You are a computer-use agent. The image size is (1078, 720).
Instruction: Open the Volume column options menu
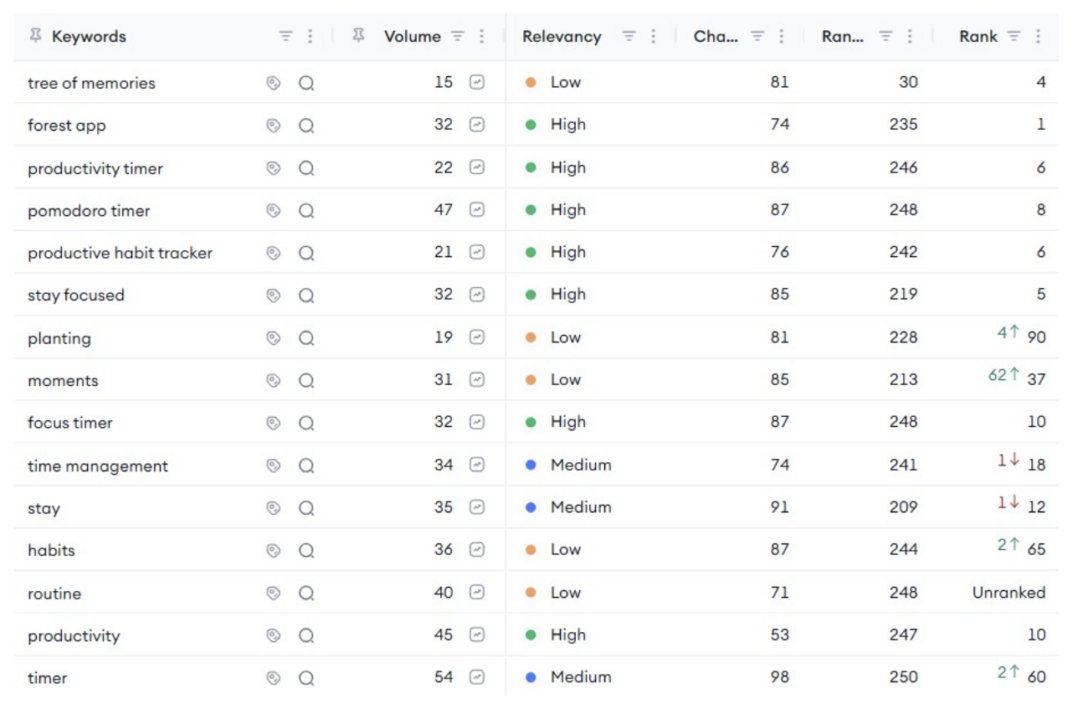pyautogui.click(x=481, y=36)
